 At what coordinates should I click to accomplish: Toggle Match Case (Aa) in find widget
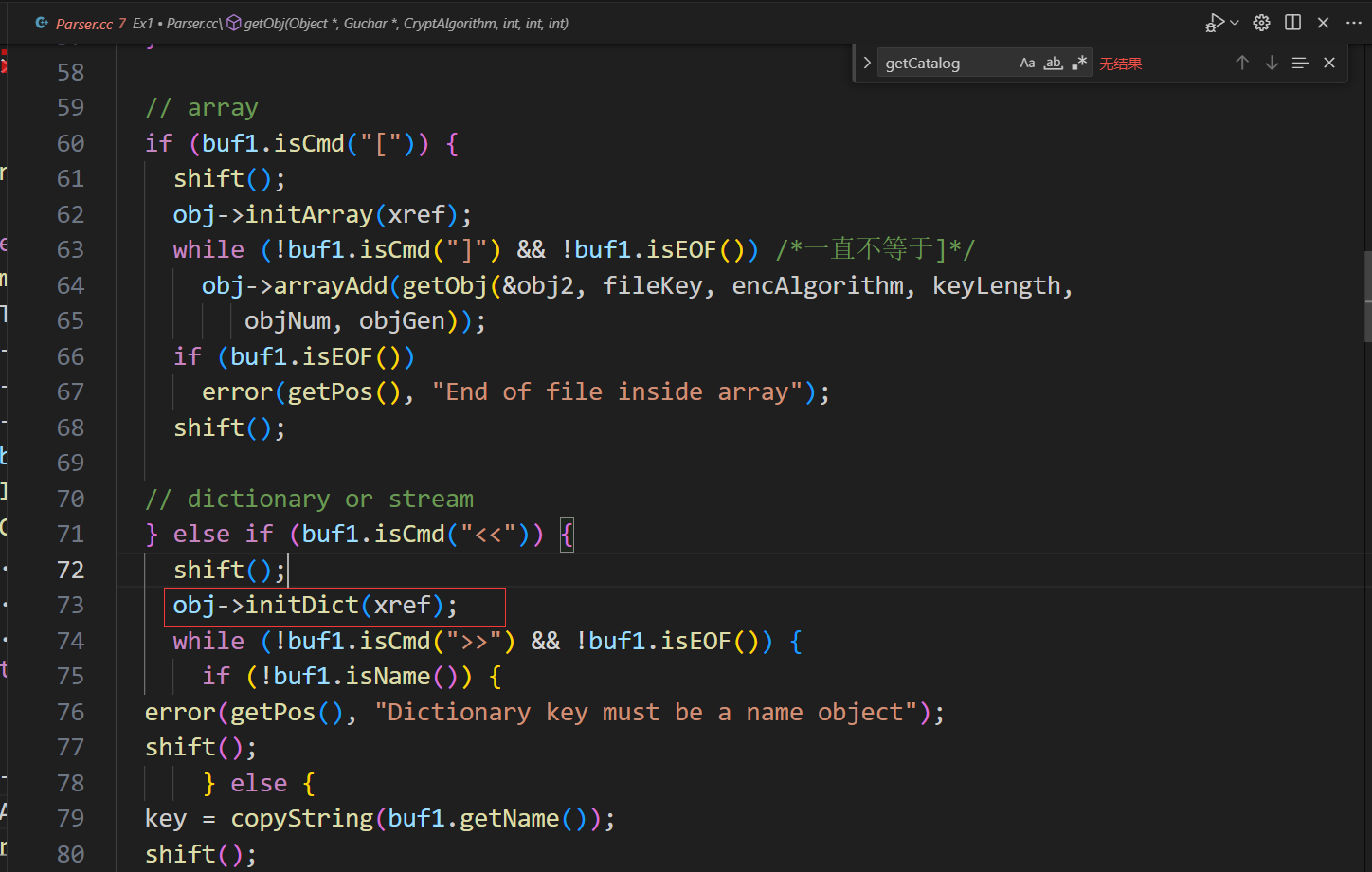1027,64
